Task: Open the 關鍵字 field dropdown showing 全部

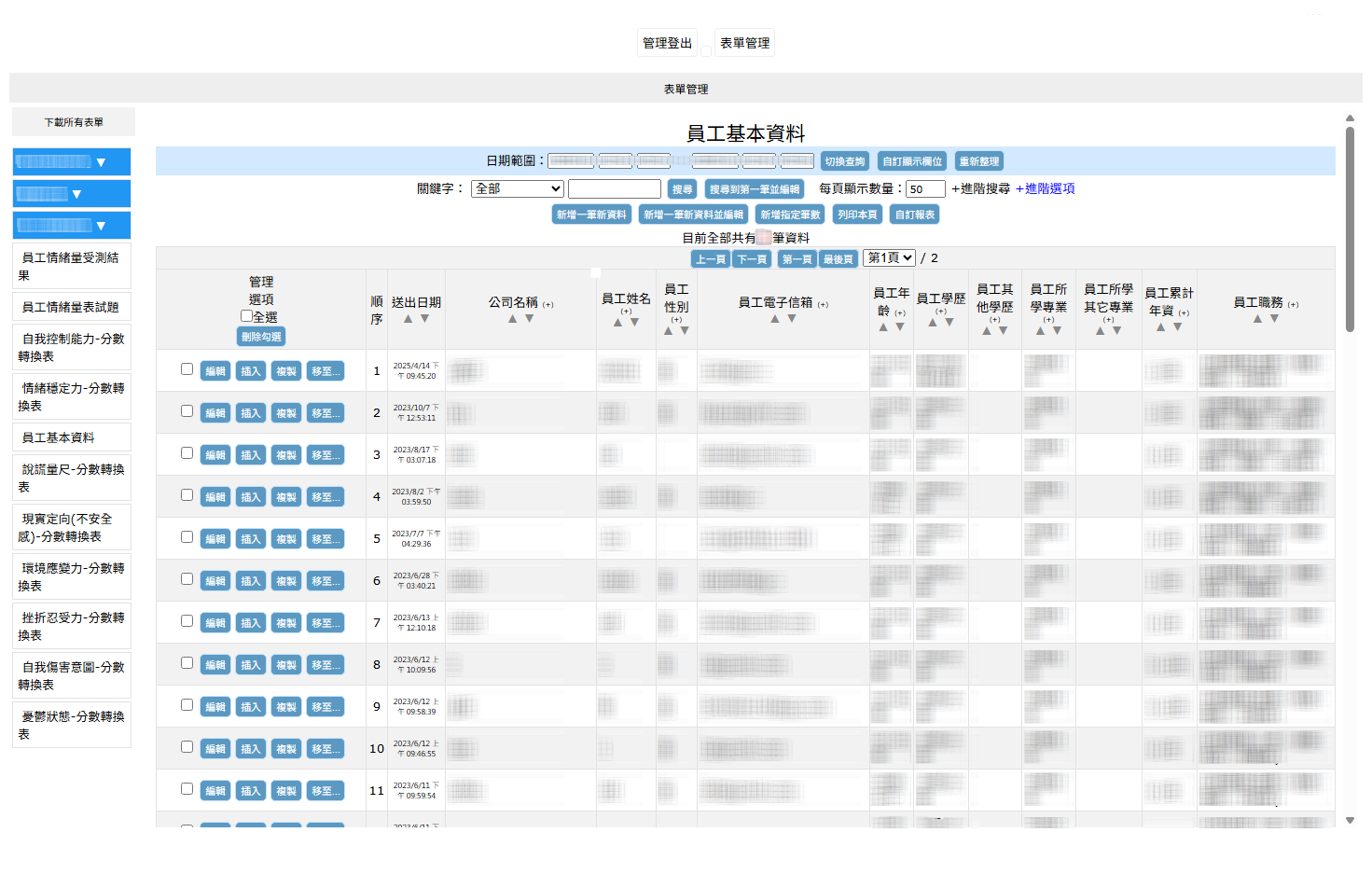Action: tap(517, 188)
